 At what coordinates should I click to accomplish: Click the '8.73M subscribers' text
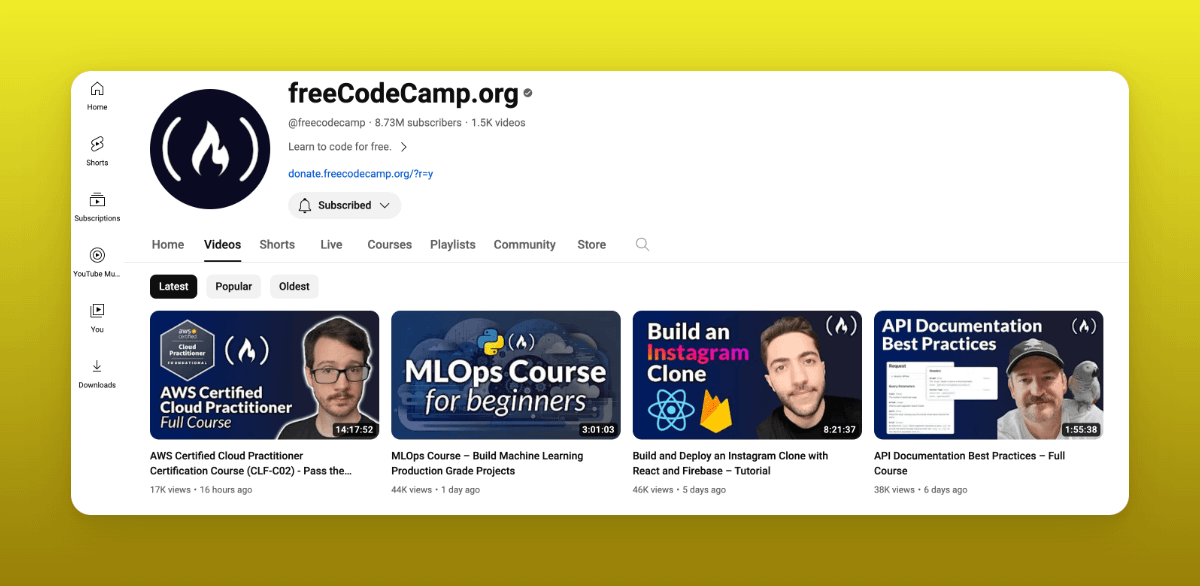pyautogui.click(x=418, y=123)
